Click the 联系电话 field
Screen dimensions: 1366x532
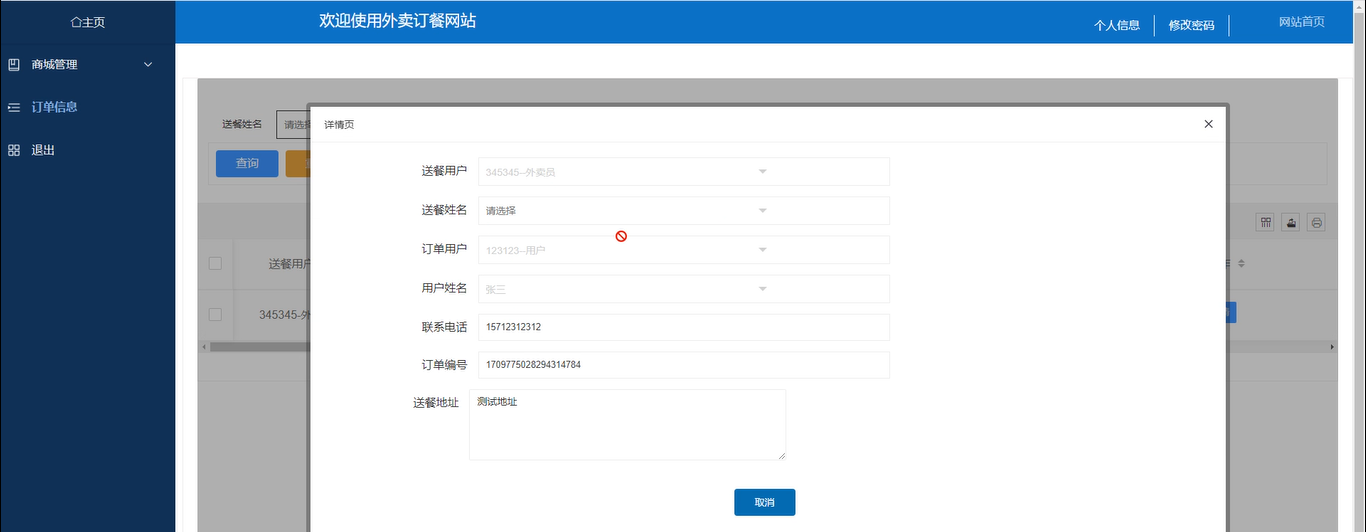(684, 327)
